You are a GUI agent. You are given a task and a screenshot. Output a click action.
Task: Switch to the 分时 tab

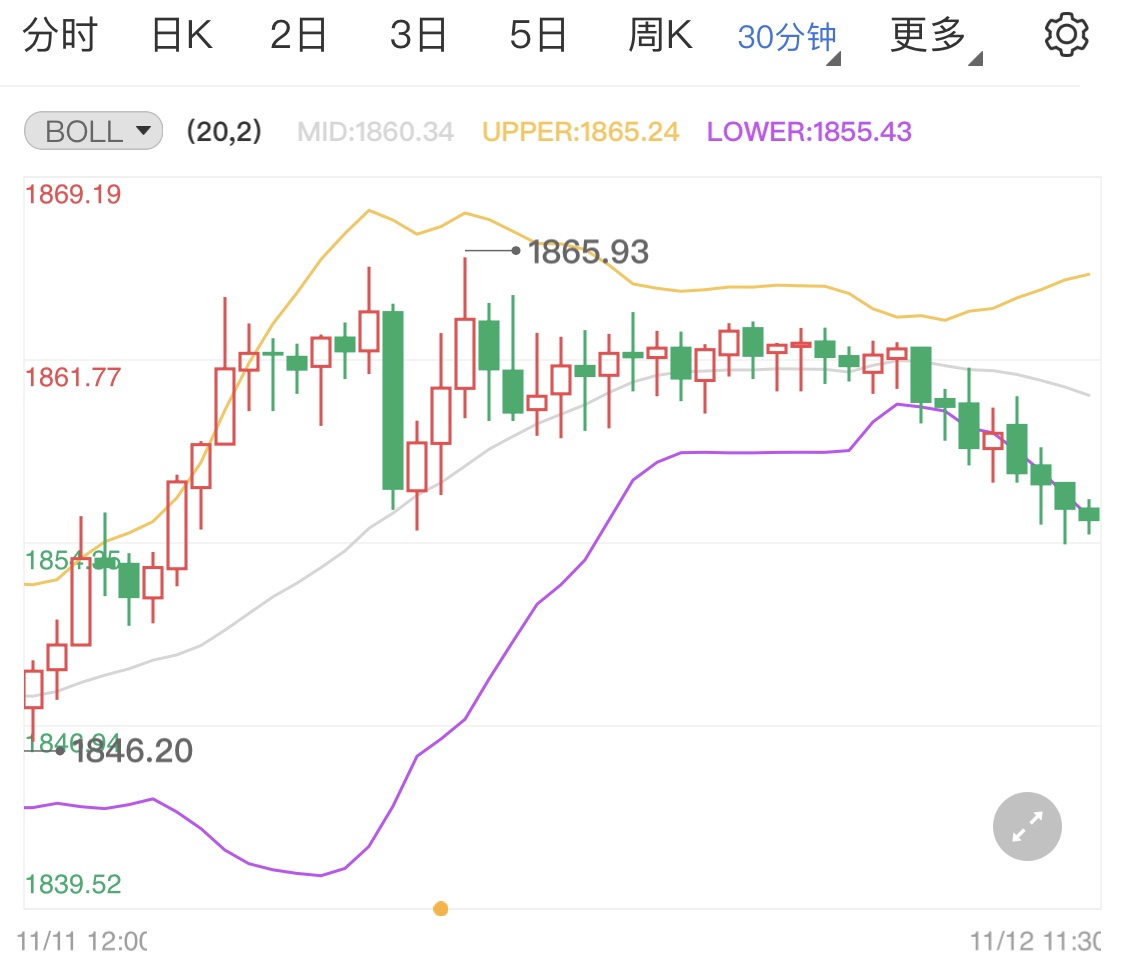point(60,34)
